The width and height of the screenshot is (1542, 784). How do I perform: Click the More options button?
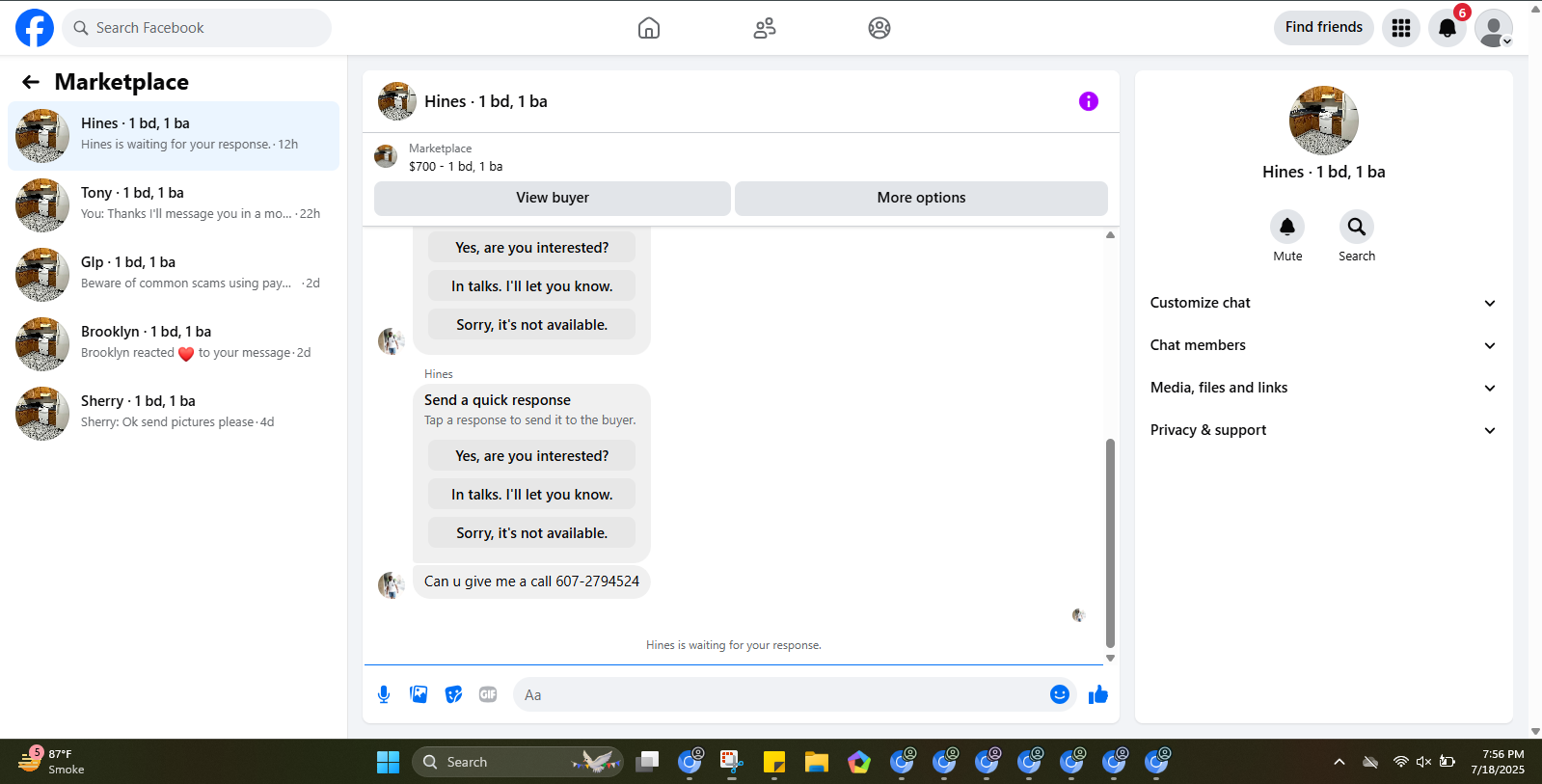tap(921, 198)
